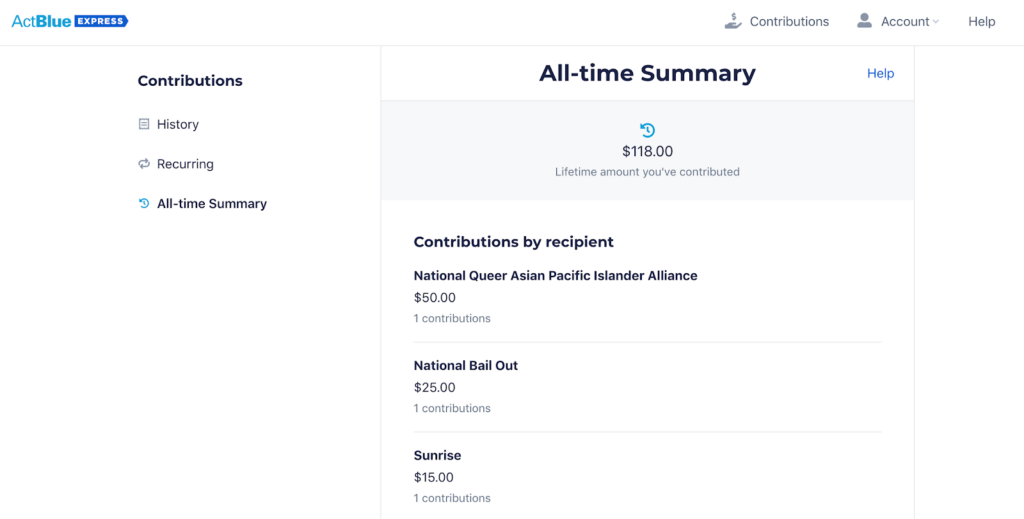
Task: Go to the History section
Action: 178,124
